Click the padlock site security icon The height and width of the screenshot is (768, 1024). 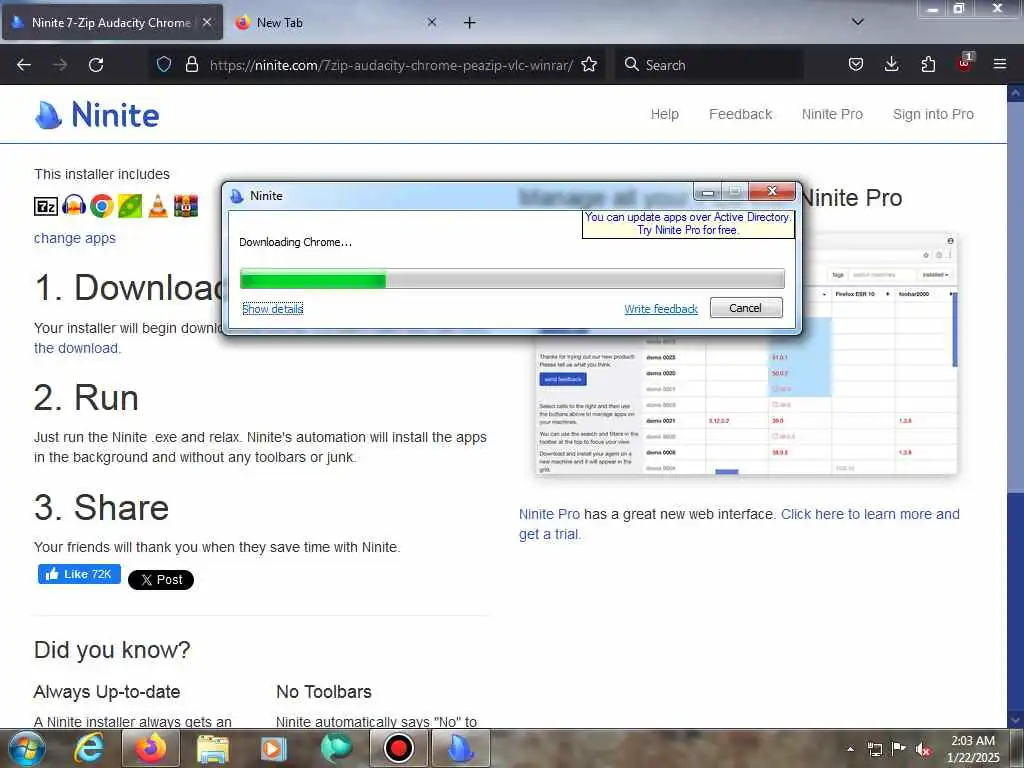point(191,64)
